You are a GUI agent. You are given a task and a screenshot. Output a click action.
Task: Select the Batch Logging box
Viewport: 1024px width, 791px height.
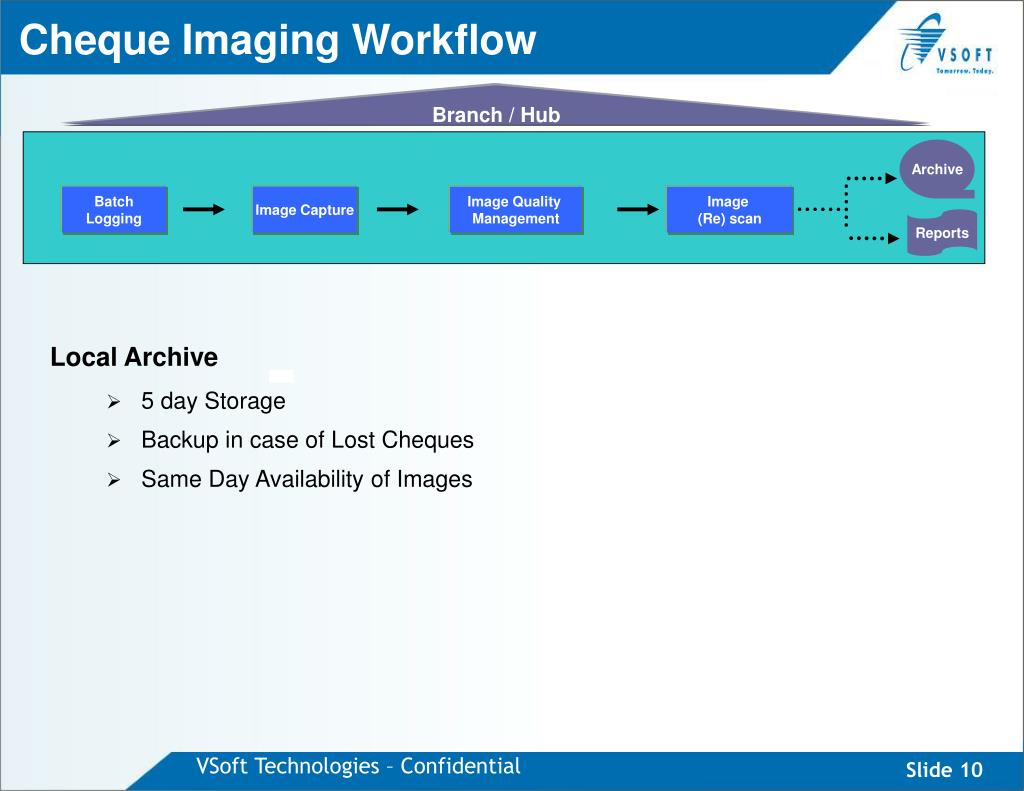coord(114,210)
